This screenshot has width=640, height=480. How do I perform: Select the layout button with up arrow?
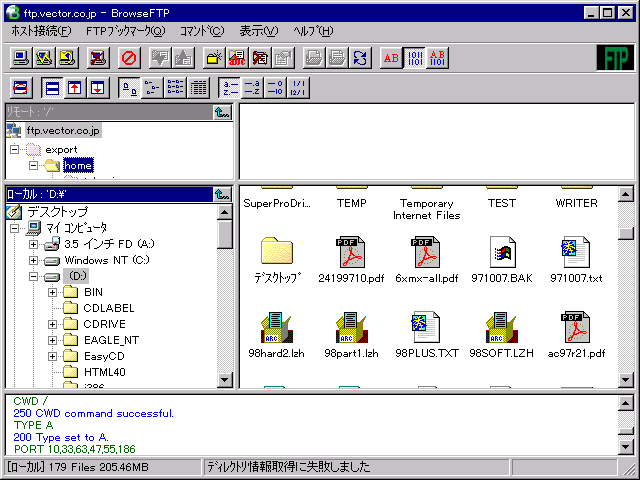click(x=75, y=88)
